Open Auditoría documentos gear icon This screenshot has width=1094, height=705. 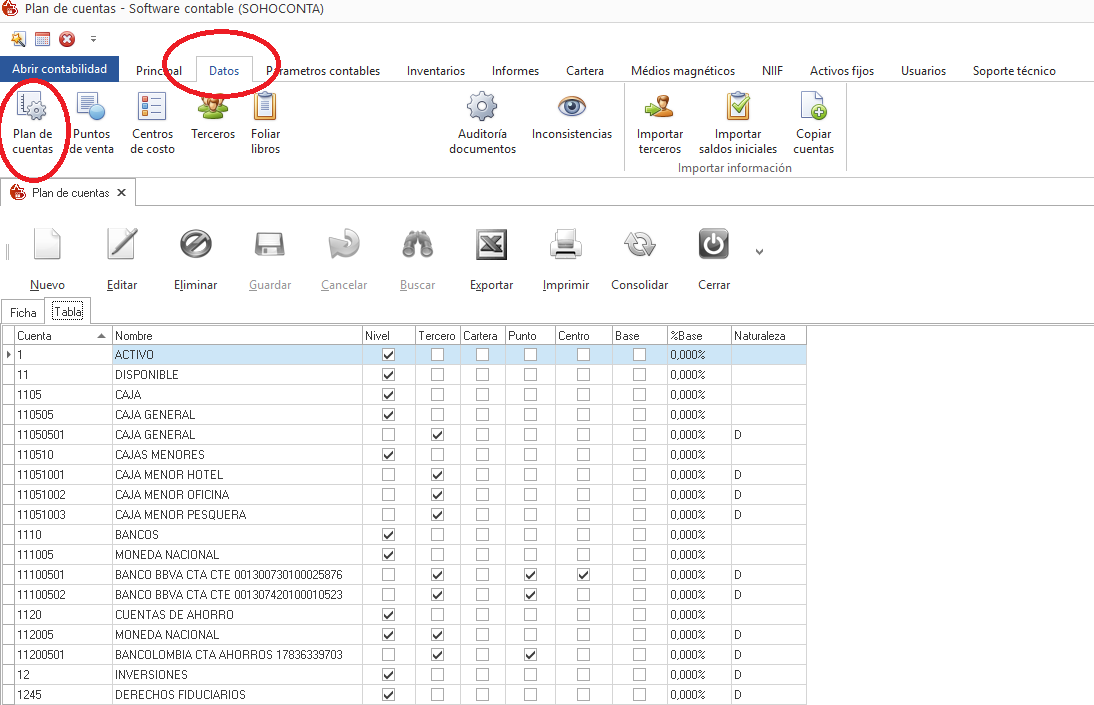482,107
